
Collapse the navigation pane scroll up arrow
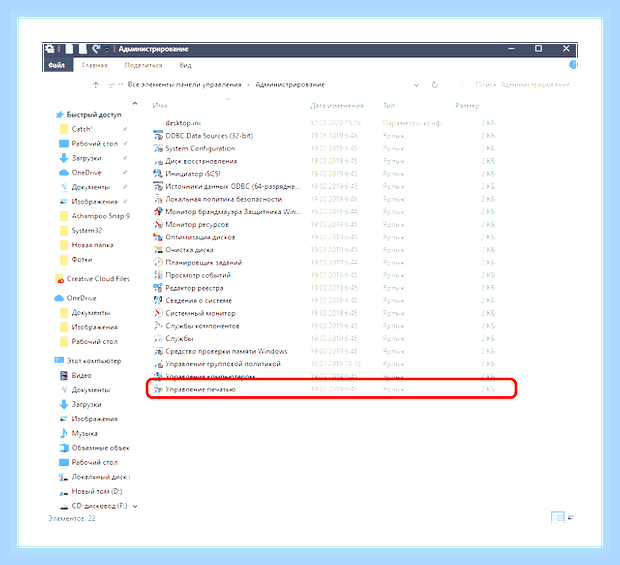[x=135, y=104]
